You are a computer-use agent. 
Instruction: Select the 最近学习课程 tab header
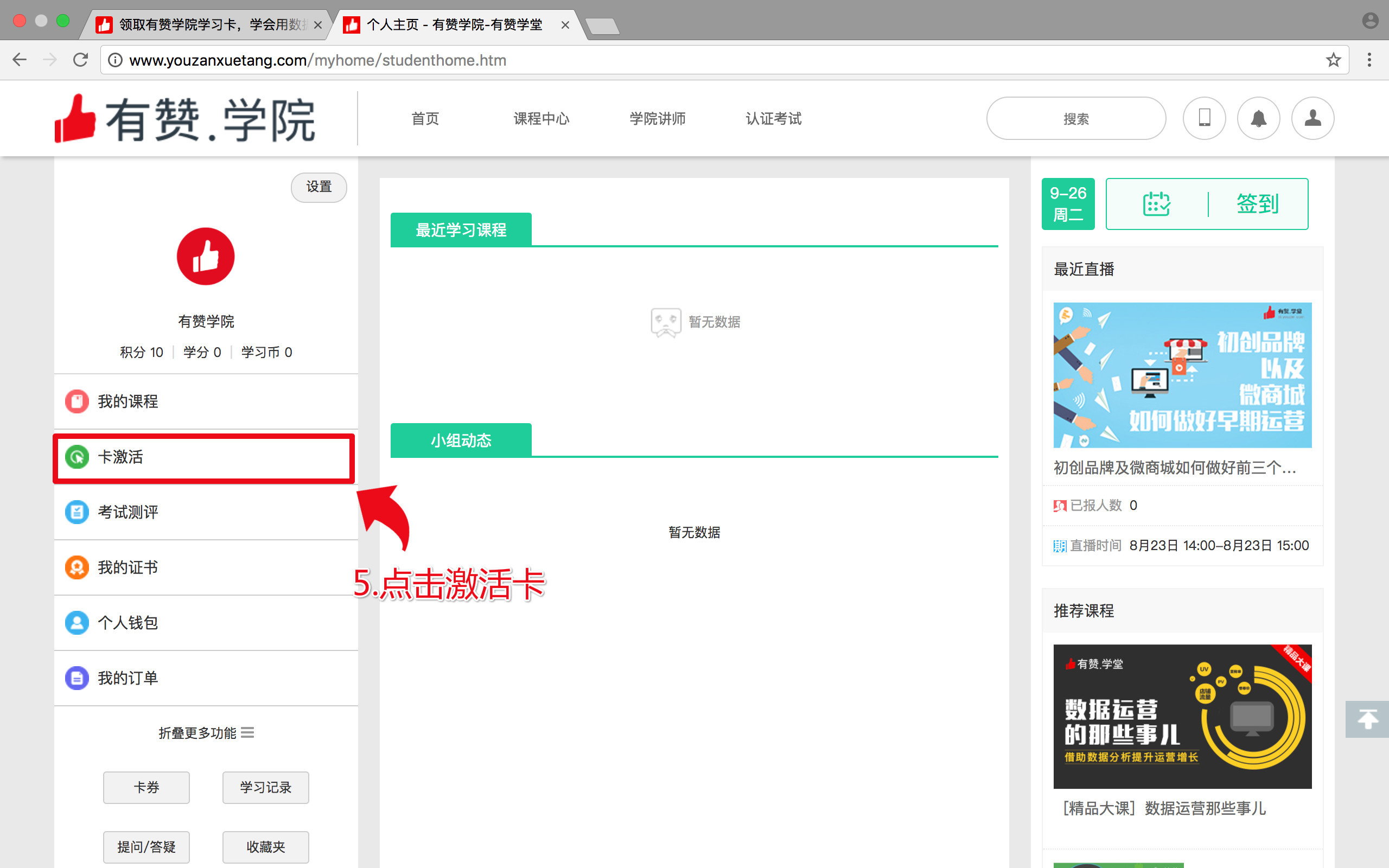pyautogui.click(x=461, y=229)
